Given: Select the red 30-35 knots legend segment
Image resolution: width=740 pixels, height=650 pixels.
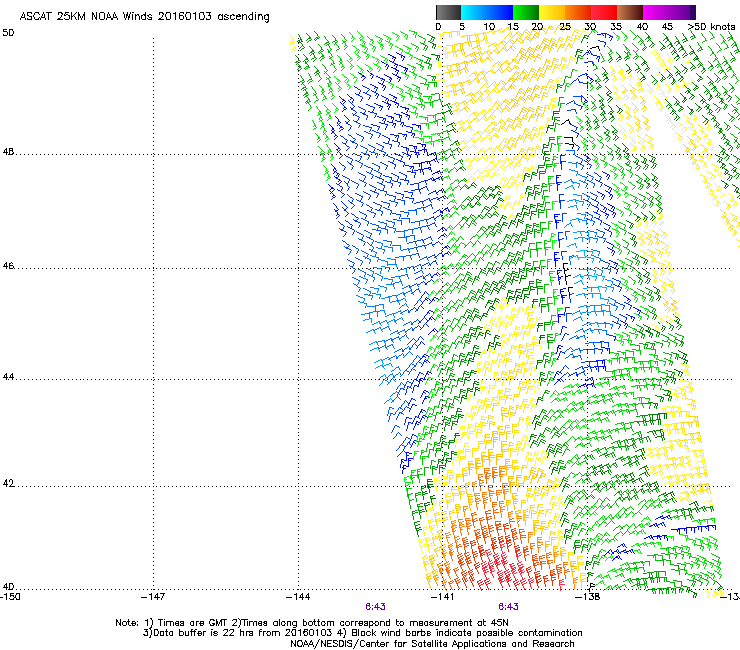Looking at the screenshot, I should (604, 12).
